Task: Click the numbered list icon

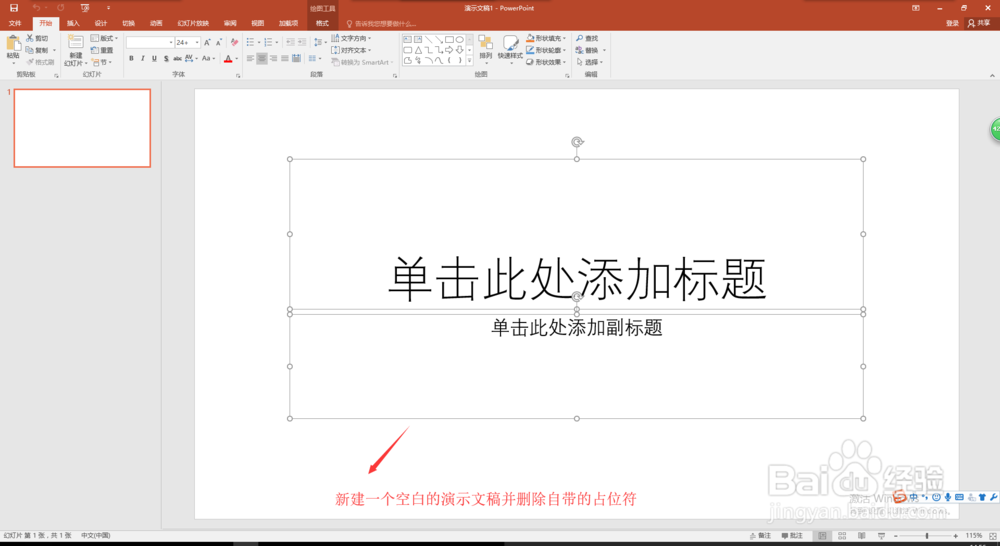Action: coord(268,42)
